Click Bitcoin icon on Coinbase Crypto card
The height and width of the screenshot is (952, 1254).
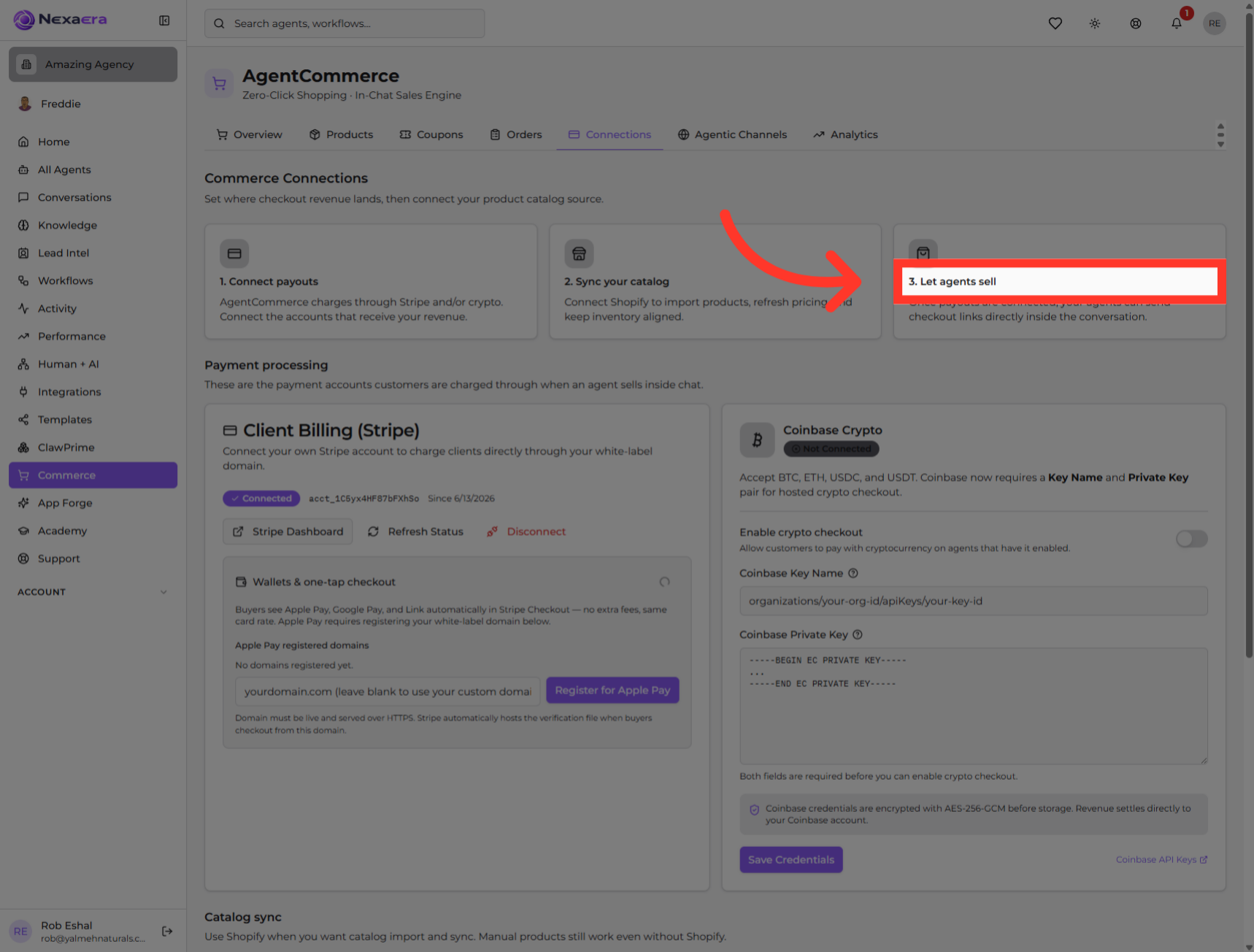tap(757, 440)
